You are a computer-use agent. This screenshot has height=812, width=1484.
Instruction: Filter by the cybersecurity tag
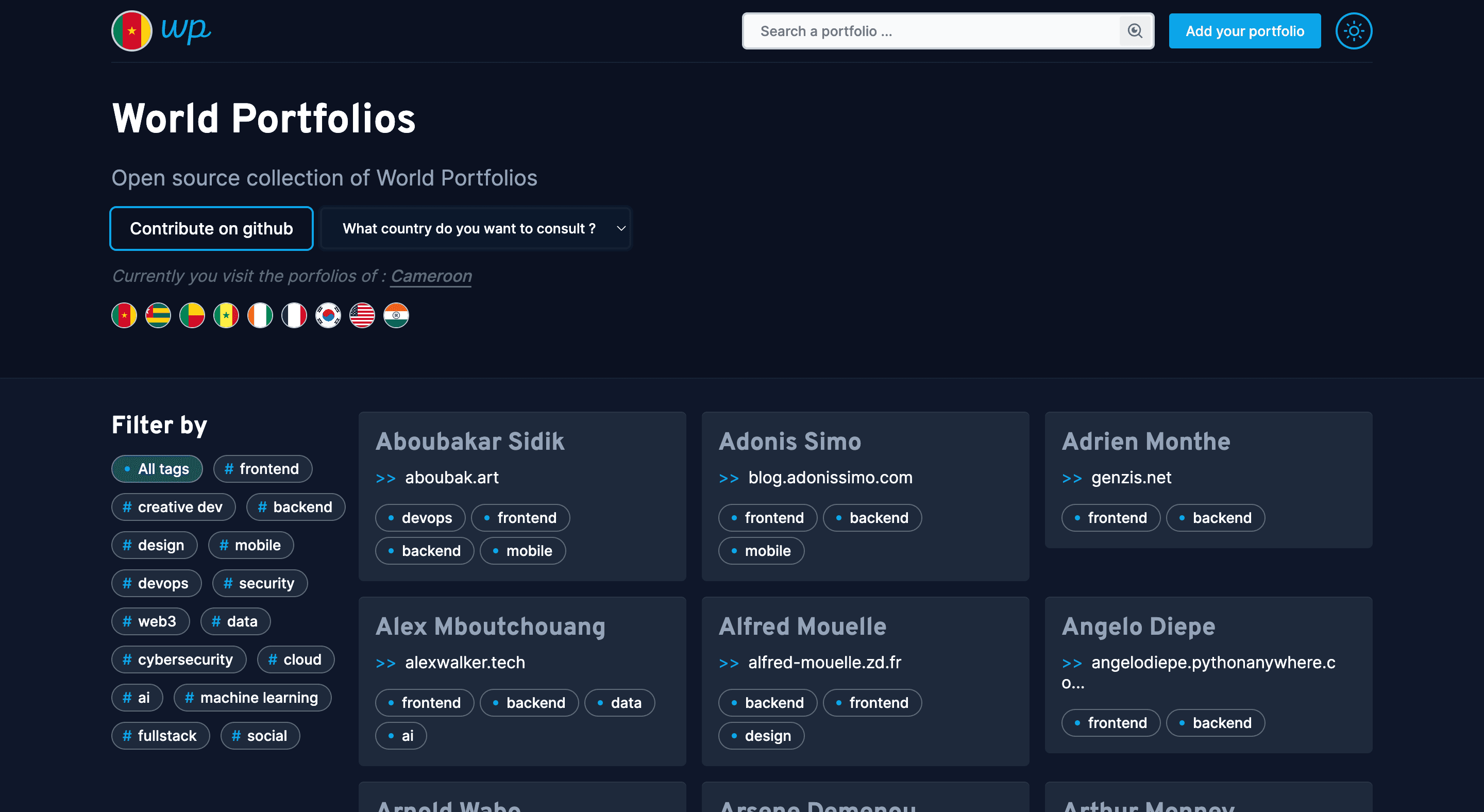tap(179, 659)
